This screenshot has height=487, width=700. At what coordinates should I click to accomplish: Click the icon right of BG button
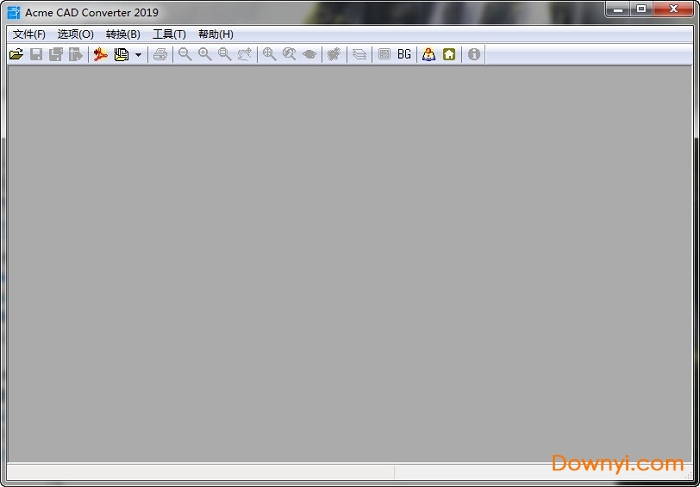429,54
